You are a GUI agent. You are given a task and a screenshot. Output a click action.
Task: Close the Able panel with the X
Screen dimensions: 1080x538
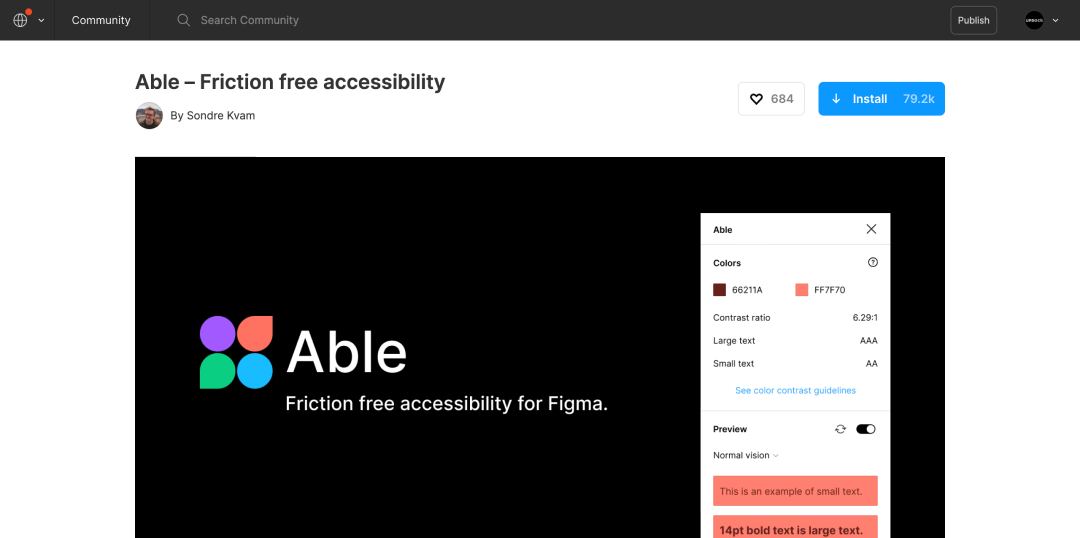[871, 229]
